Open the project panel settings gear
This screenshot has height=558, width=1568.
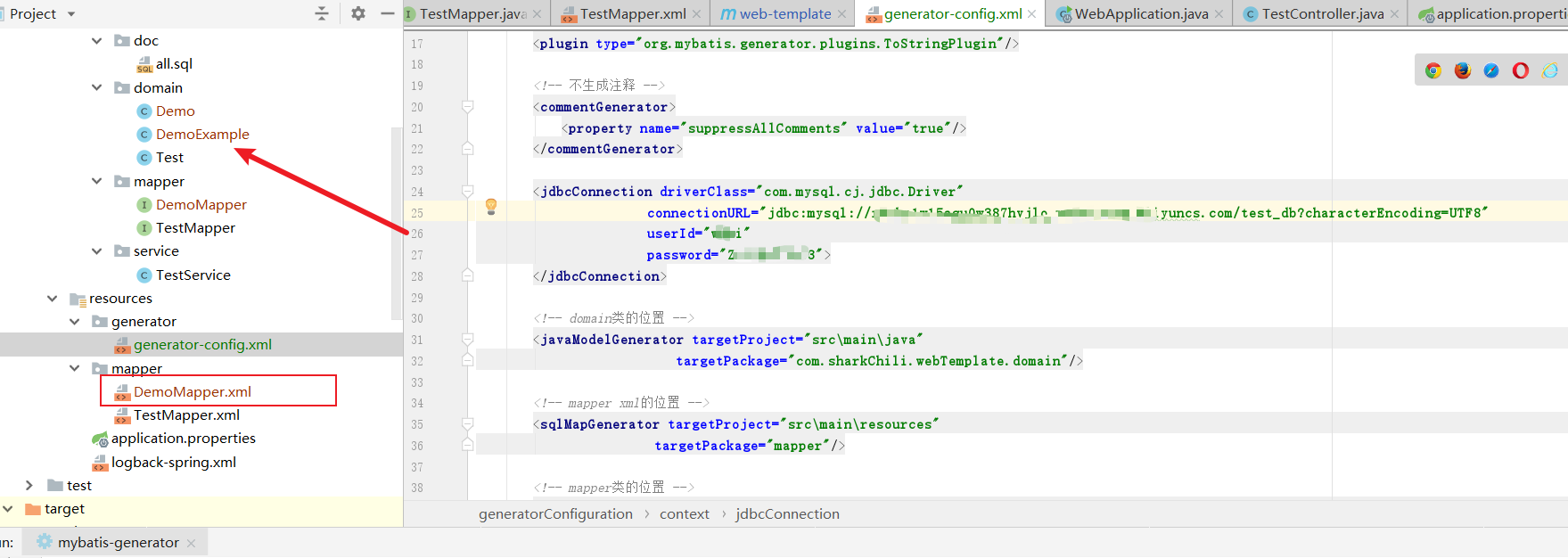[358, 13]
